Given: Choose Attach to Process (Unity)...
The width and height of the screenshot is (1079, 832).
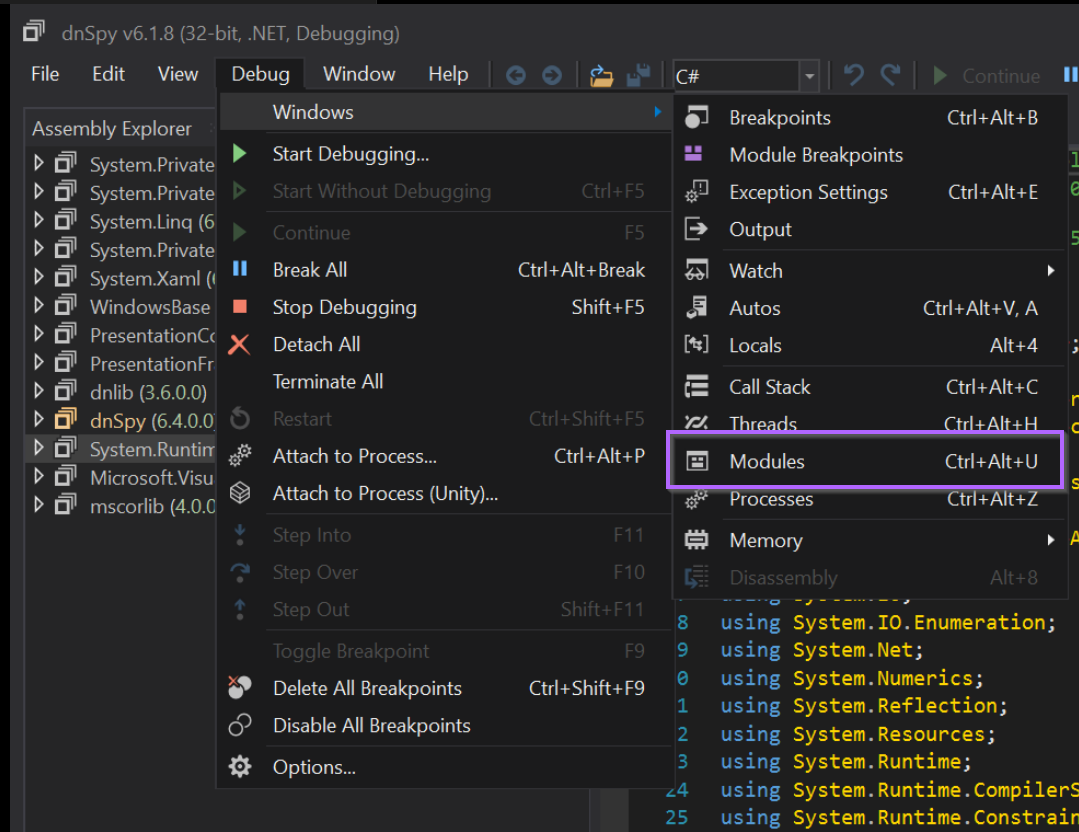Looking at the screenshot, I should (385, 494).
